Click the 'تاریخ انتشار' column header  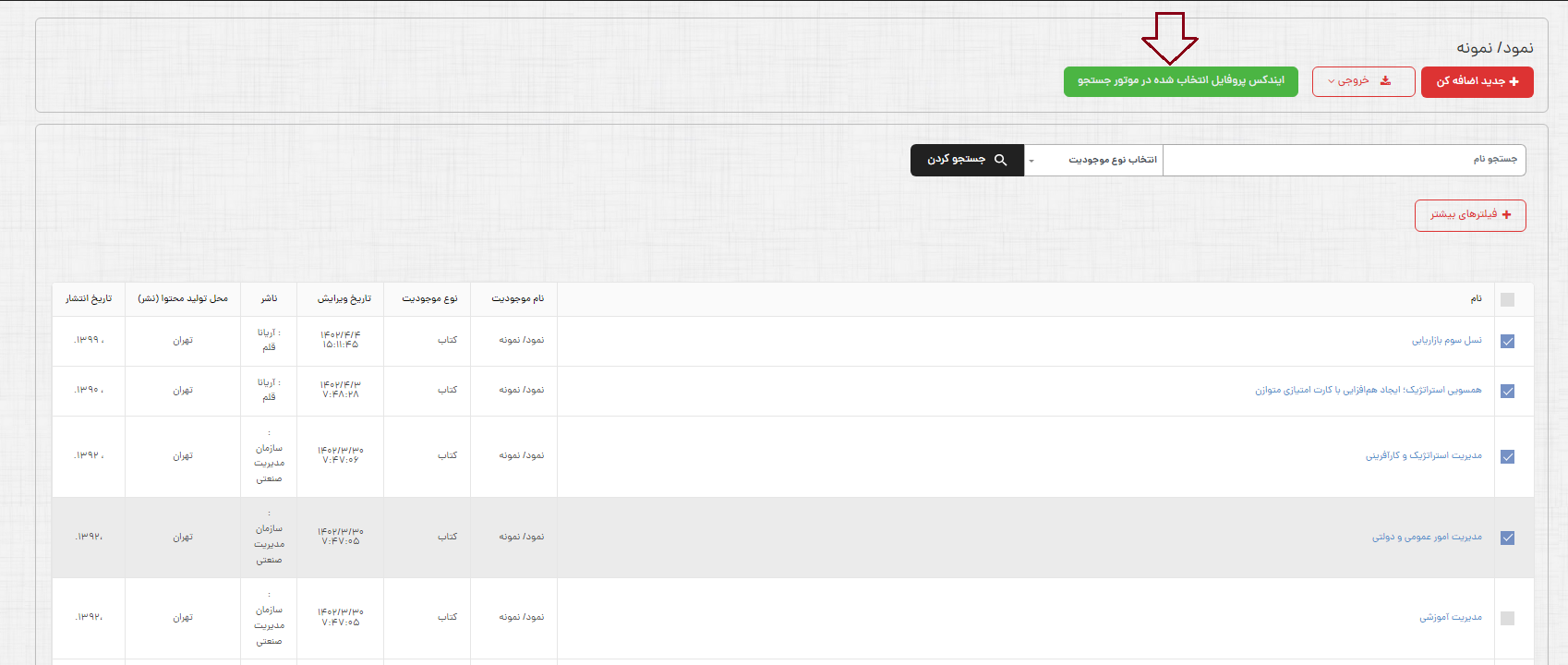89,298
